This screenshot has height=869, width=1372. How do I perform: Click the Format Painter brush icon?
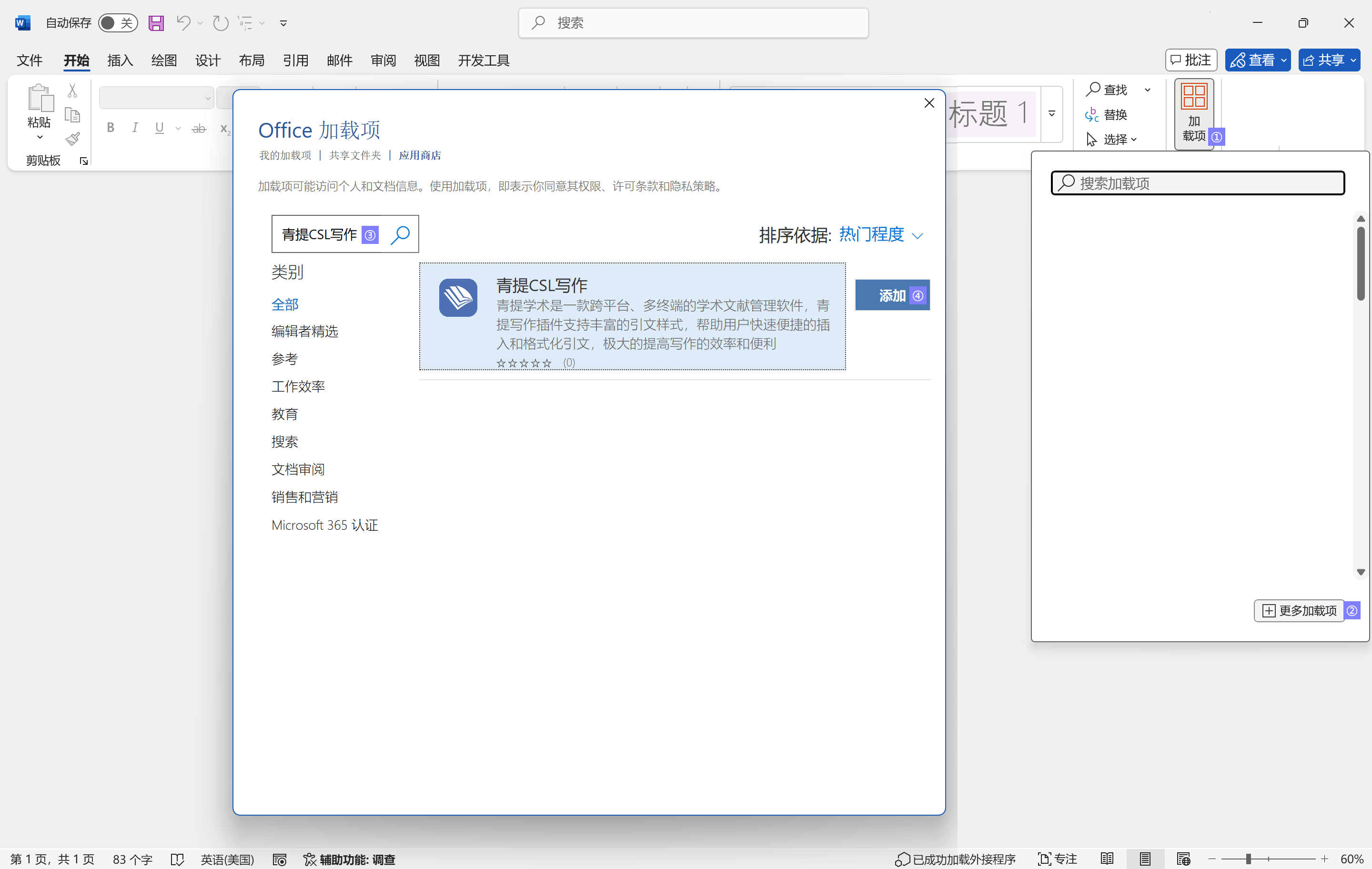point(72,140)
